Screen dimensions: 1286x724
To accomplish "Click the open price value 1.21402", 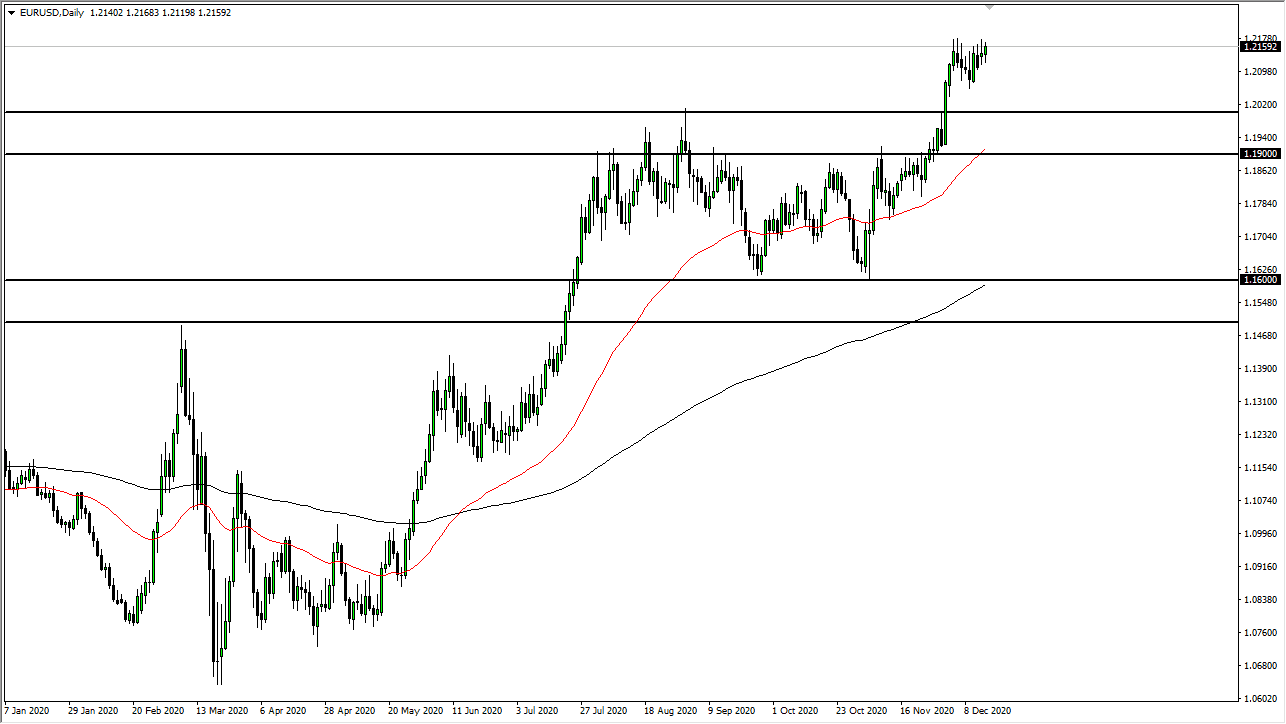I will (x=106, y=11).
